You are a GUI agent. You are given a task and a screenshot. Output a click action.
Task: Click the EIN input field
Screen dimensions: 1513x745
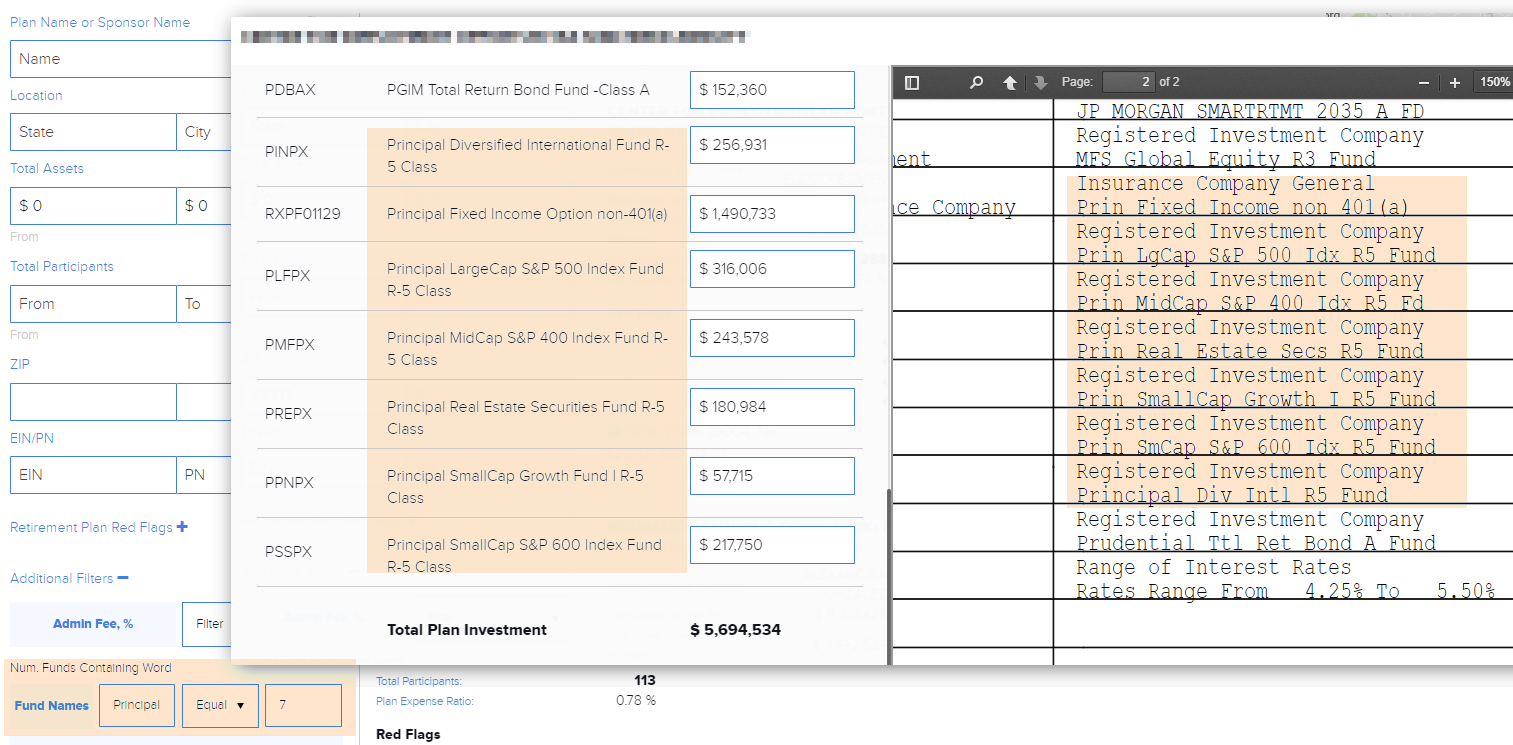93,475
